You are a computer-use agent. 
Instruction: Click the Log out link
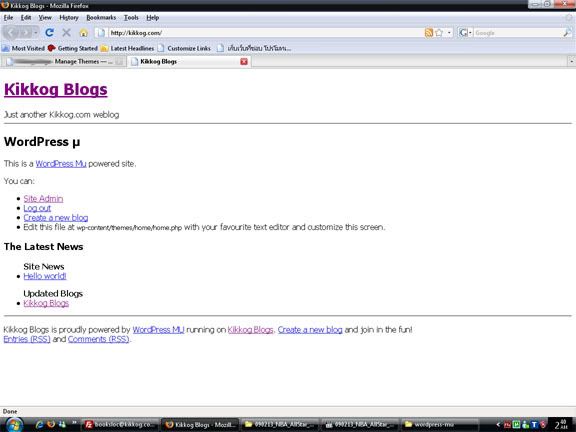pos(37,208)
